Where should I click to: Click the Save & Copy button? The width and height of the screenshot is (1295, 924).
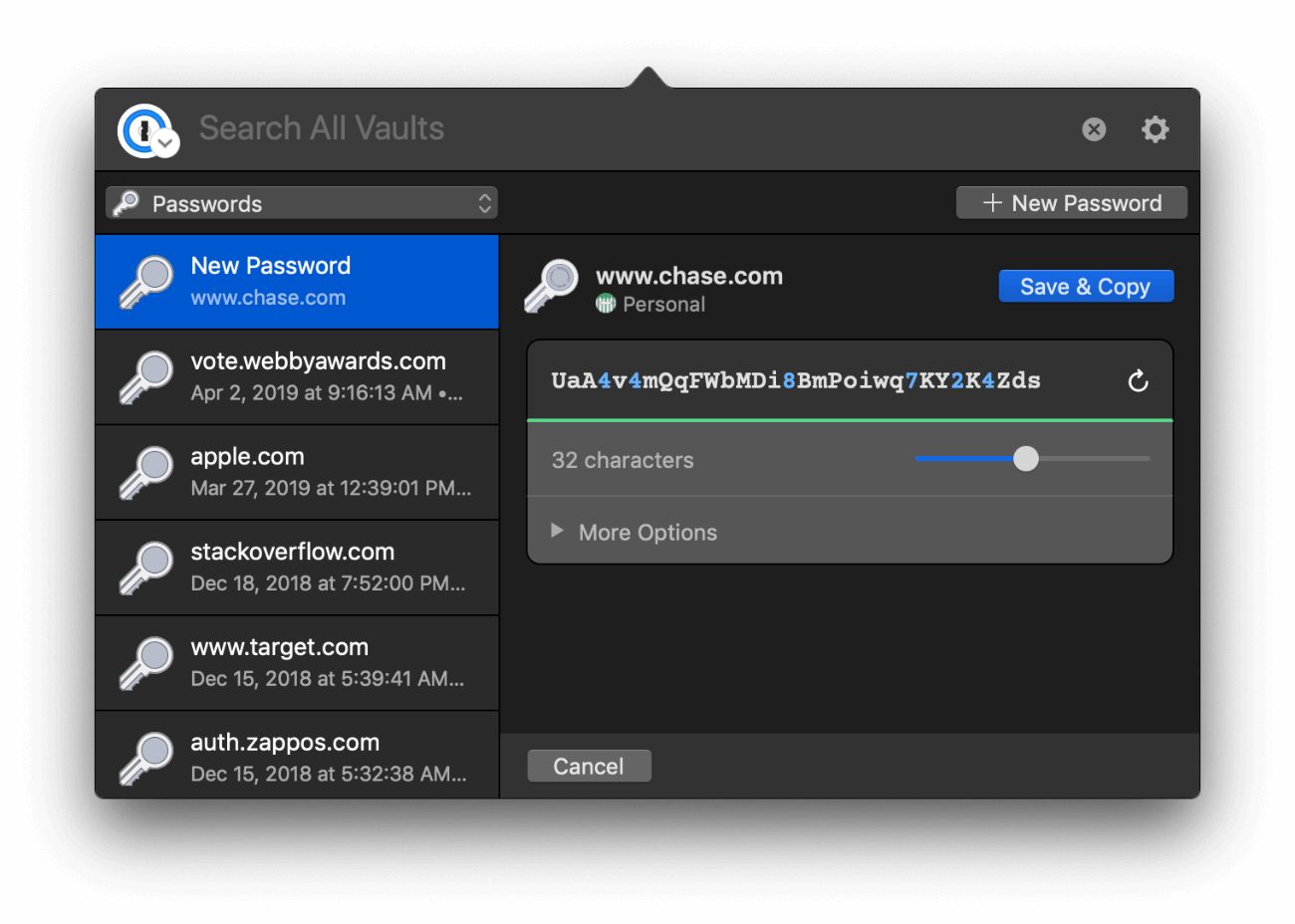point(1086,285)
